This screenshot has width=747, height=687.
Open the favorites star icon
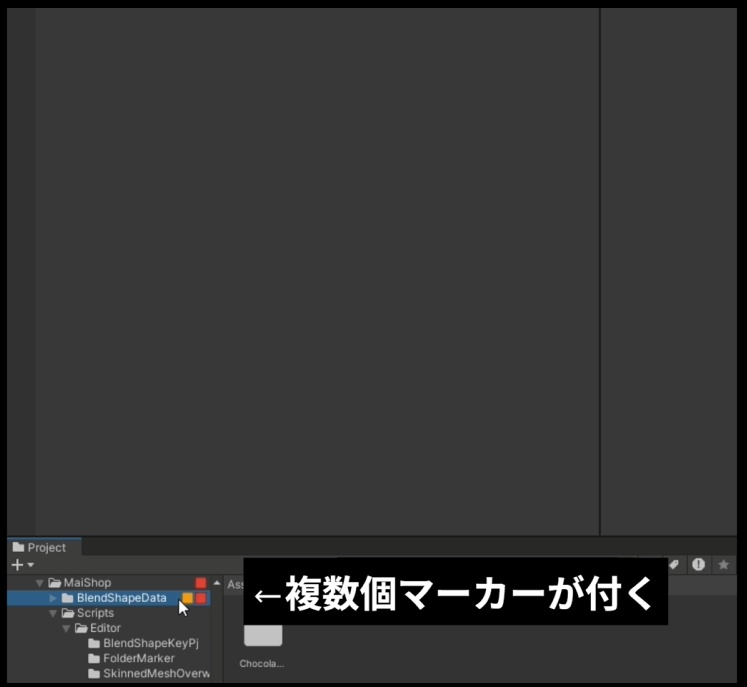pos(723,565)
